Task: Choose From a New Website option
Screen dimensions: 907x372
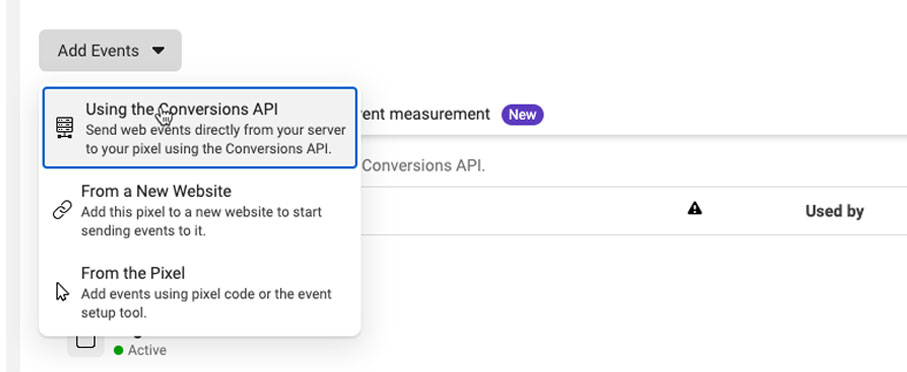Action: click(x=200, y=210)
